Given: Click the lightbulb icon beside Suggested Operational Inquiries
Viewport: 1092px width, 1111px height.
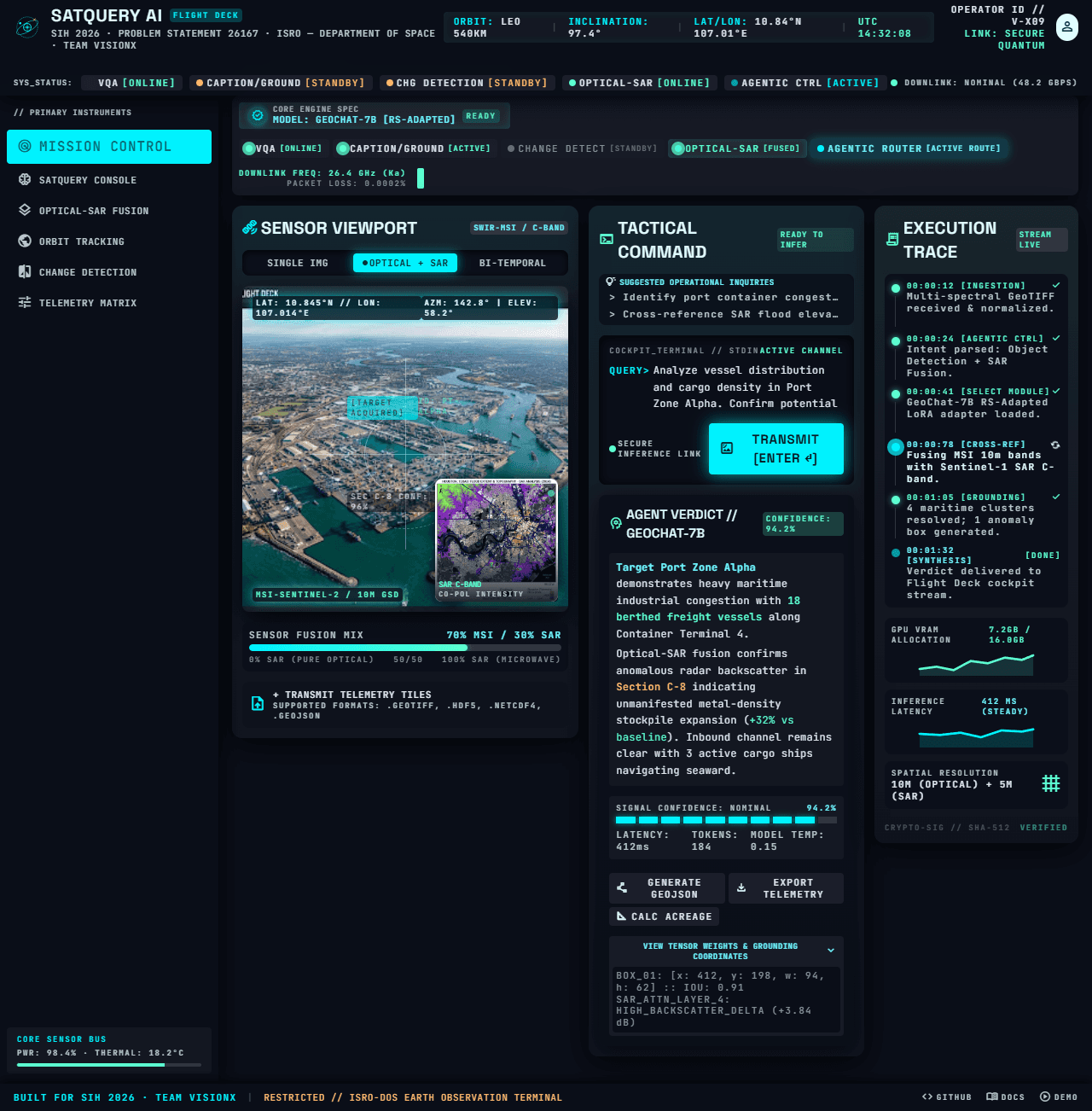Looking at the screenshot, I should tap(611, 282).
